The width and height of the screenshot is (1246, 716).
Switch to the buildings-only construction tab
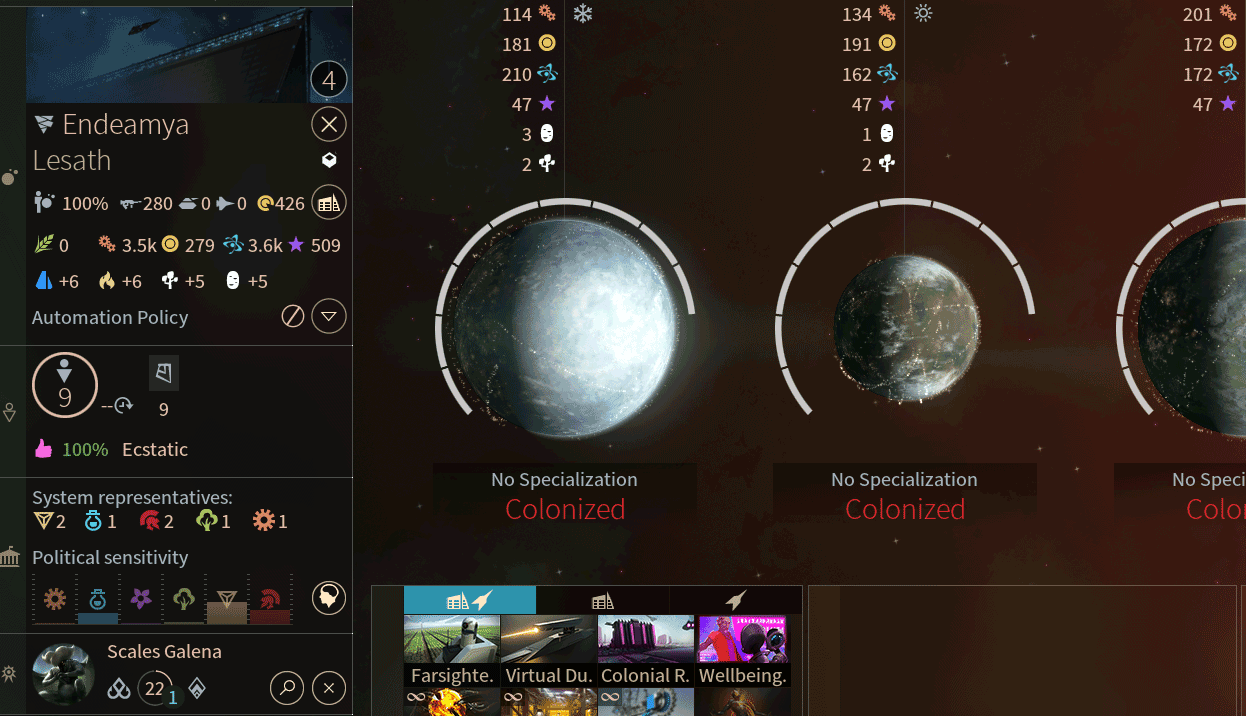click(x=602, y=600)
